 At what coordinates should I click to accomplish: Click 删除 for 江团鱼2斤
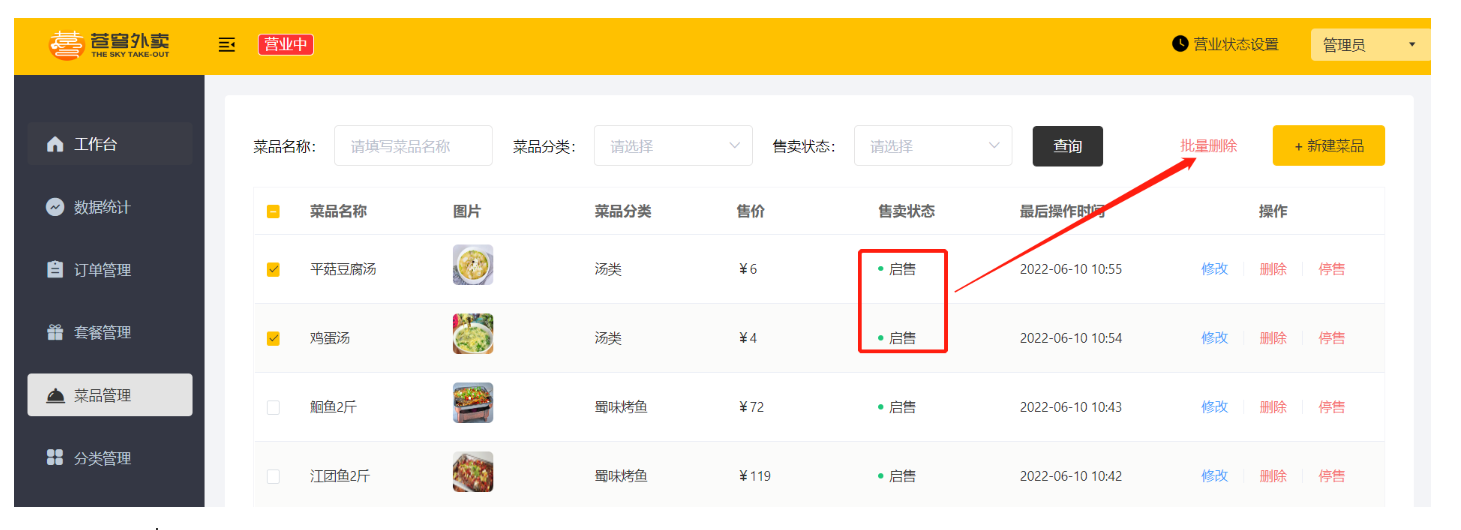click(1273, 476)
